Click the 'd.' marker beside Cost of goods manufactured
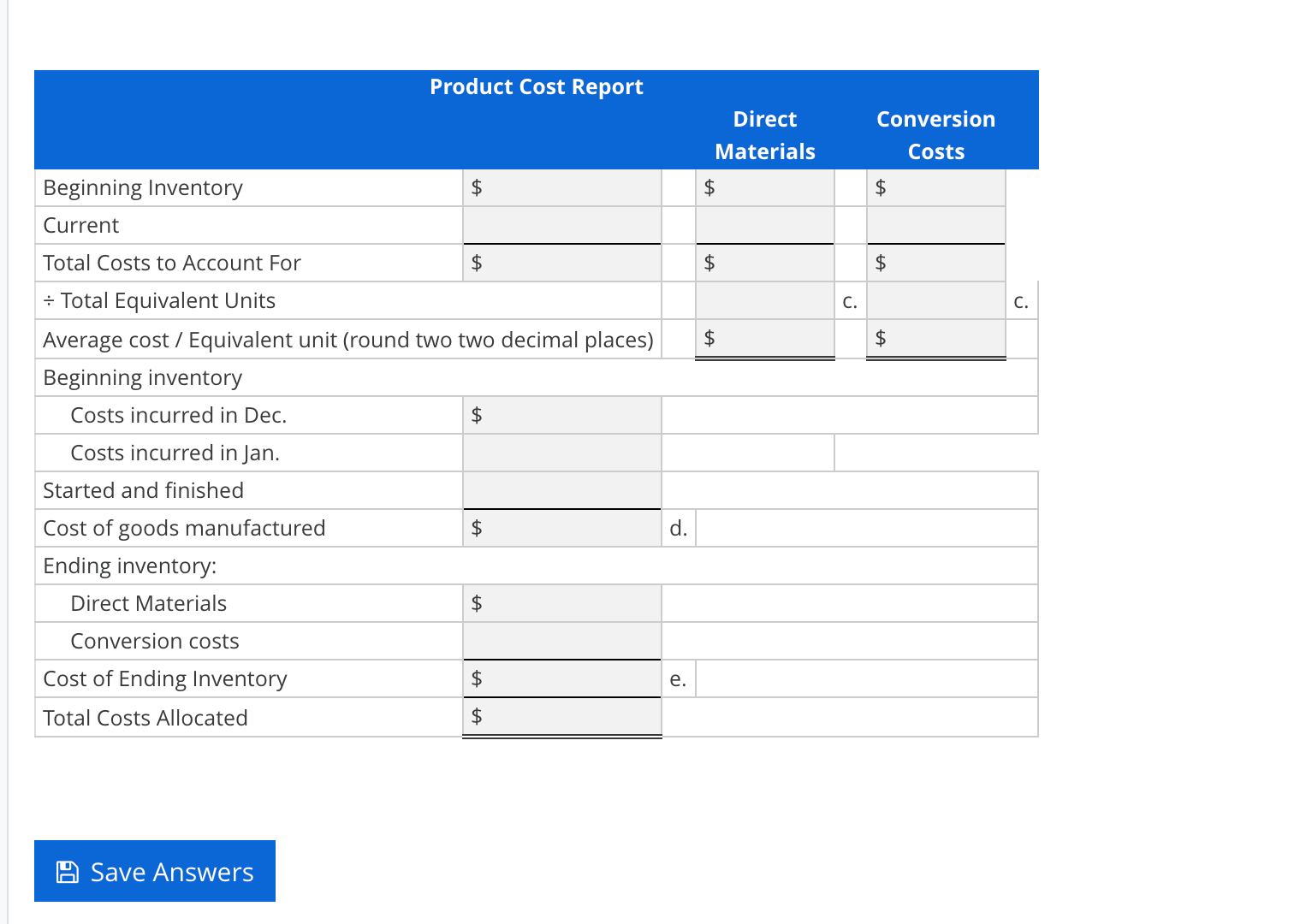The height and width of the screenshot is (924, 1306). (x=679, y=528)
